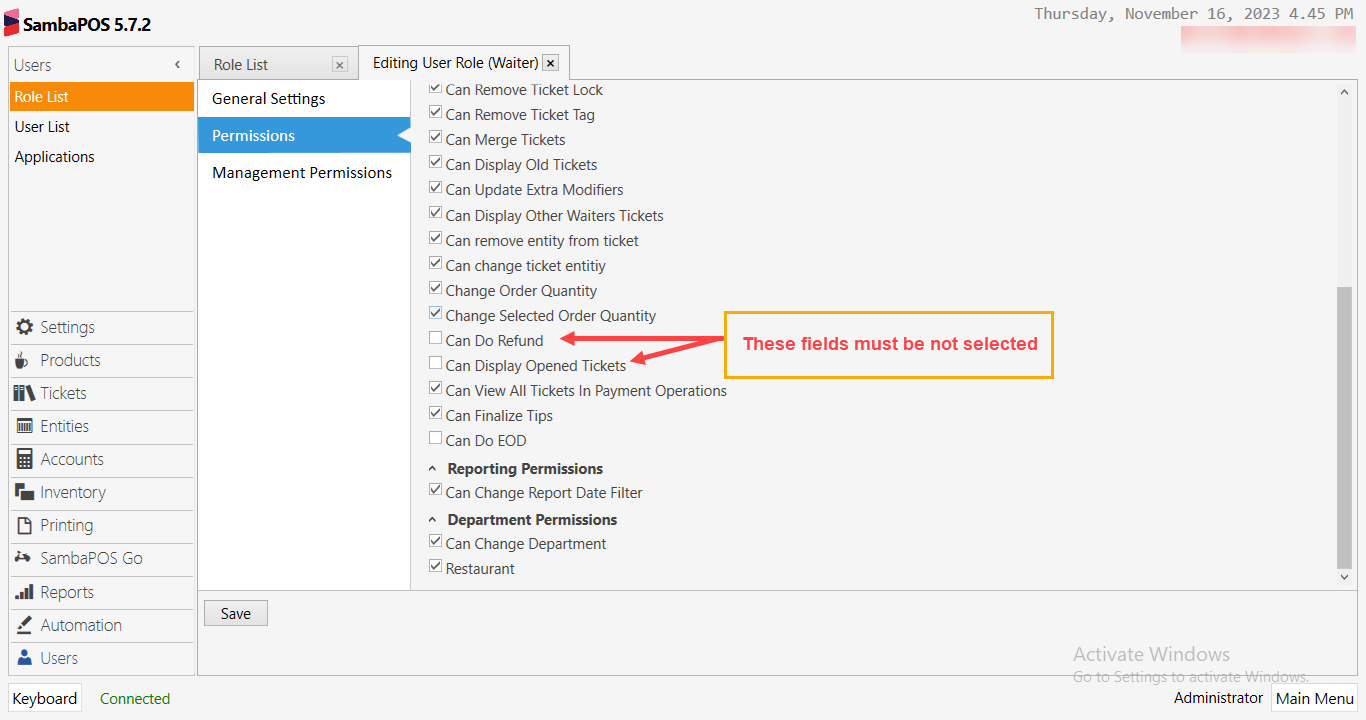Open the on-screen Keyboard
This screenshot has height=720, width=1366.
pyautogui.click(x=44, y=698)
